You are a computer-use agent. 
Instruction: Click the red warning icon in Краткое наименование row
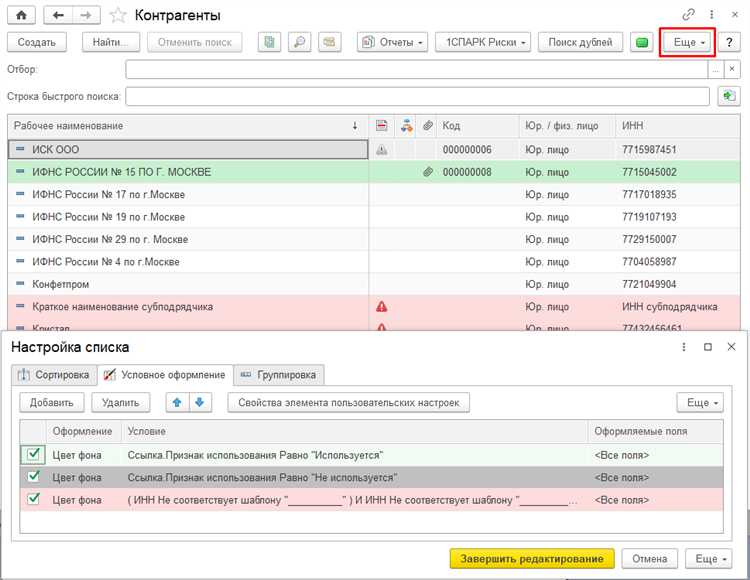coord(381,306)
